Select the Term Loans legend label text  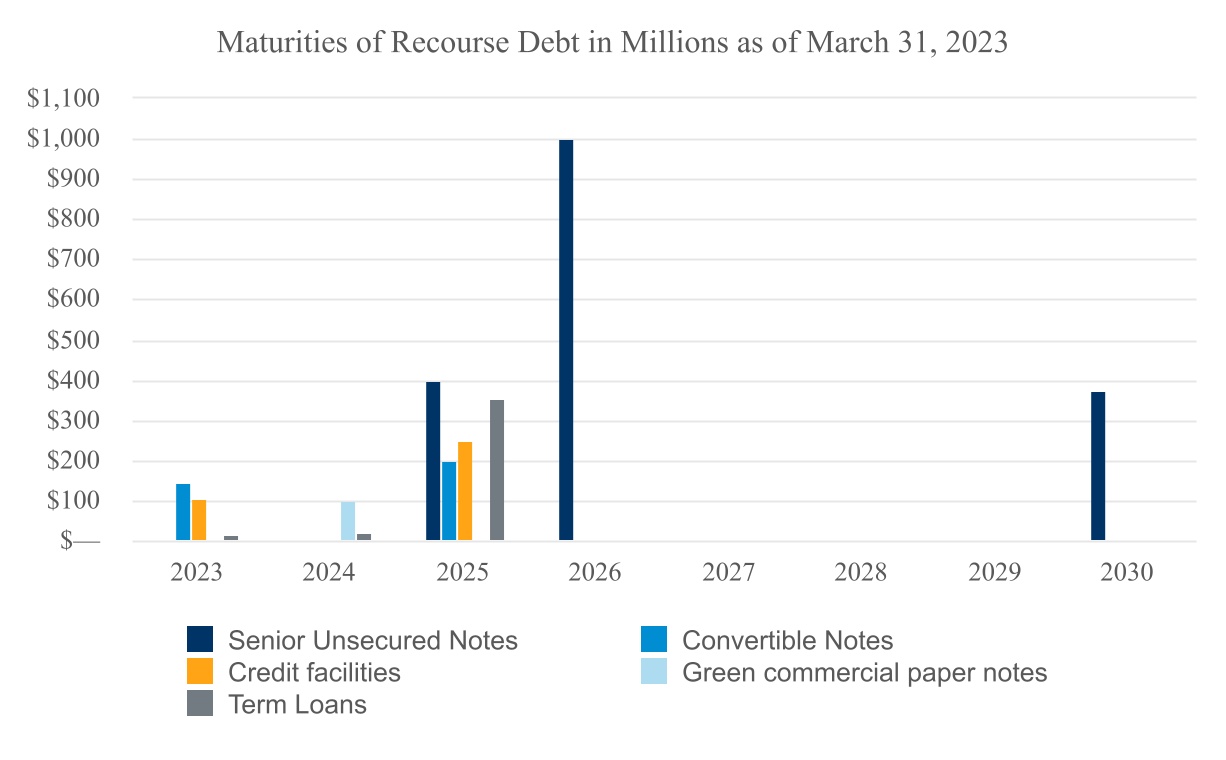[x=297, y=704]
